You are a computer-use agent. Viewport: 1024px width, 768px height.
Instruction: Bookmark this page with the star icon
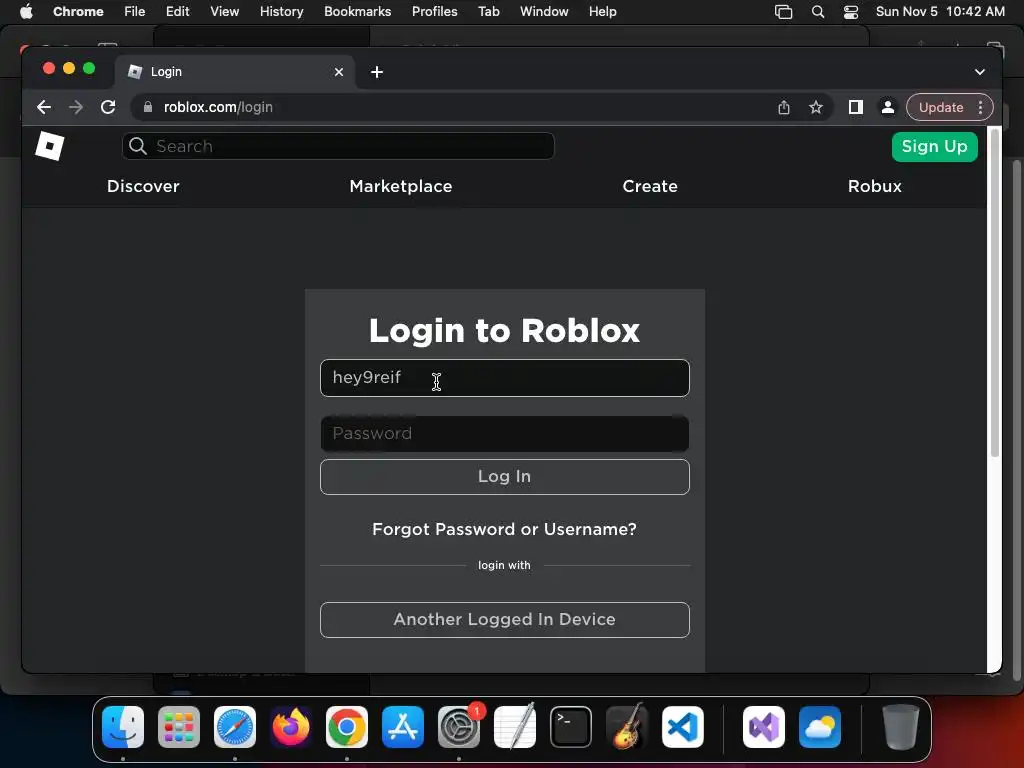(816, 107)
